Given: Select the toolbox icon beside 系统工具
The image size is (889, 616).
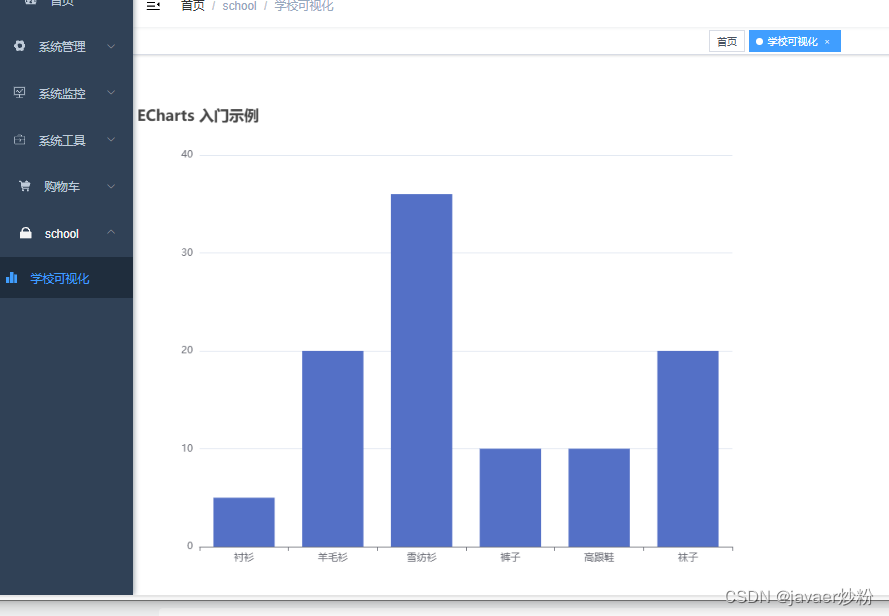Looking at the screenshot, I should click(18, 140).
